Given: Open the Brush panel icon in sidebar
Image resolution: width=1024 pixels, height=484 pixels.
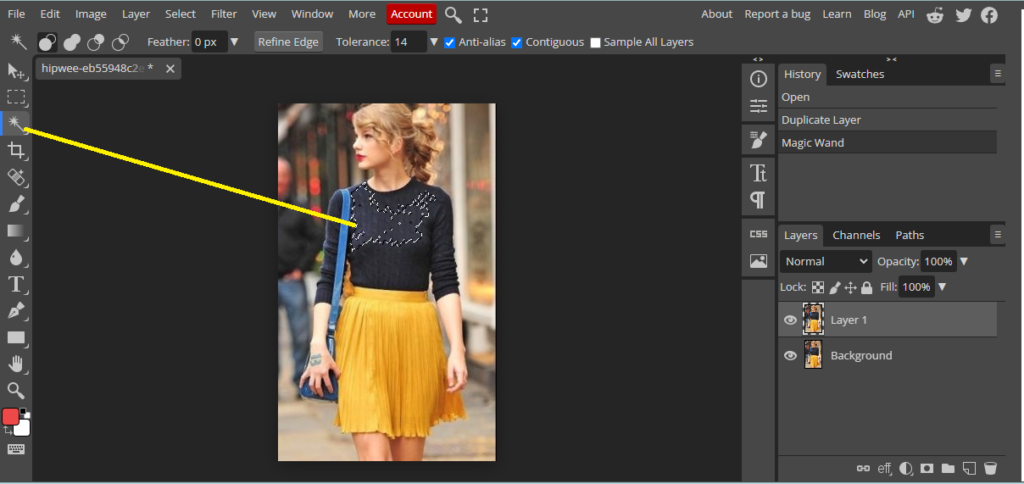Looking at the screenshot, I should click(x=758, y=139).
